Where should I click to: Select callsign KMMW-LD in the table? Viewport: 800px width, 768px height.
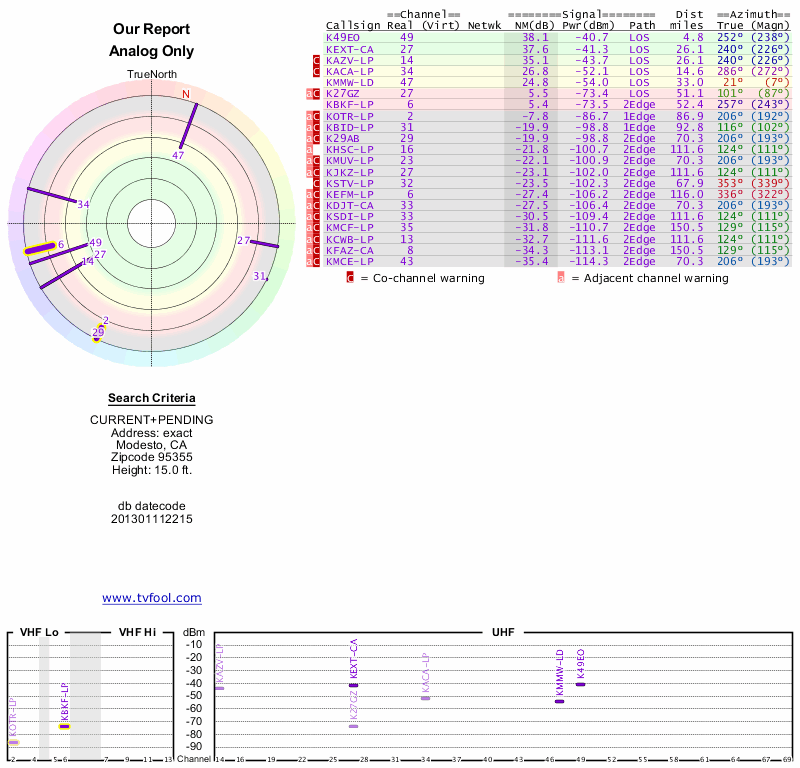click(x=349, y=82)
